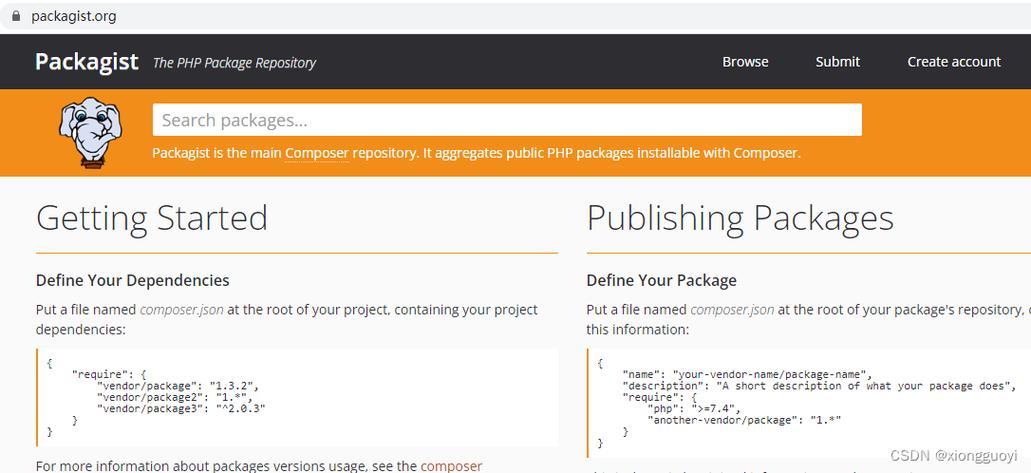Click the "vendor/package3": "^2.0.3" code line
The width and height of the screenshot is (1031, 473).
coord(181,409)
